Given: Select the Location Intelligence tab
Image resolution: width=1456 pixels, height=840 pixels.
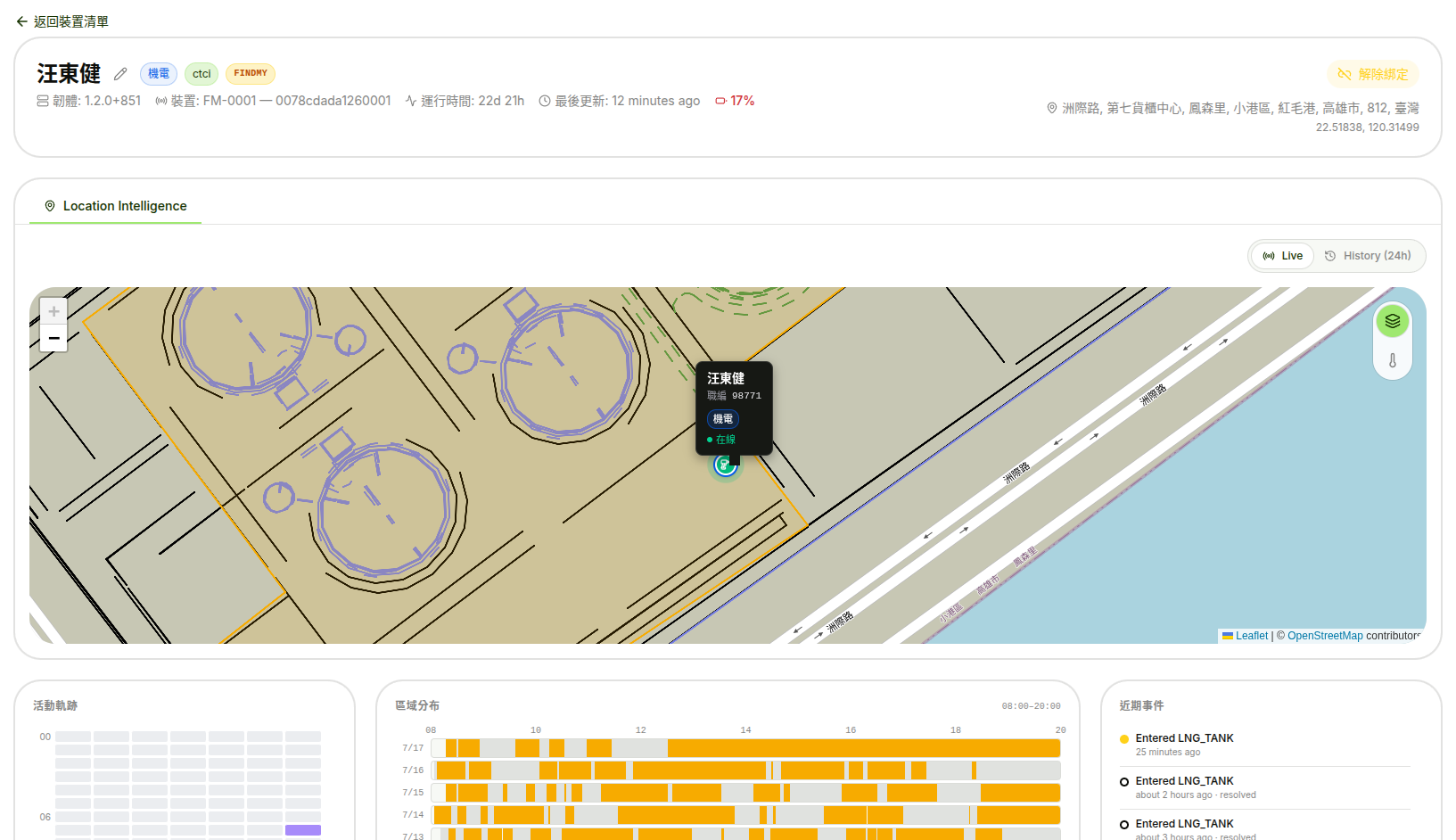Looking at the screenshot, I should coord(116,206).
